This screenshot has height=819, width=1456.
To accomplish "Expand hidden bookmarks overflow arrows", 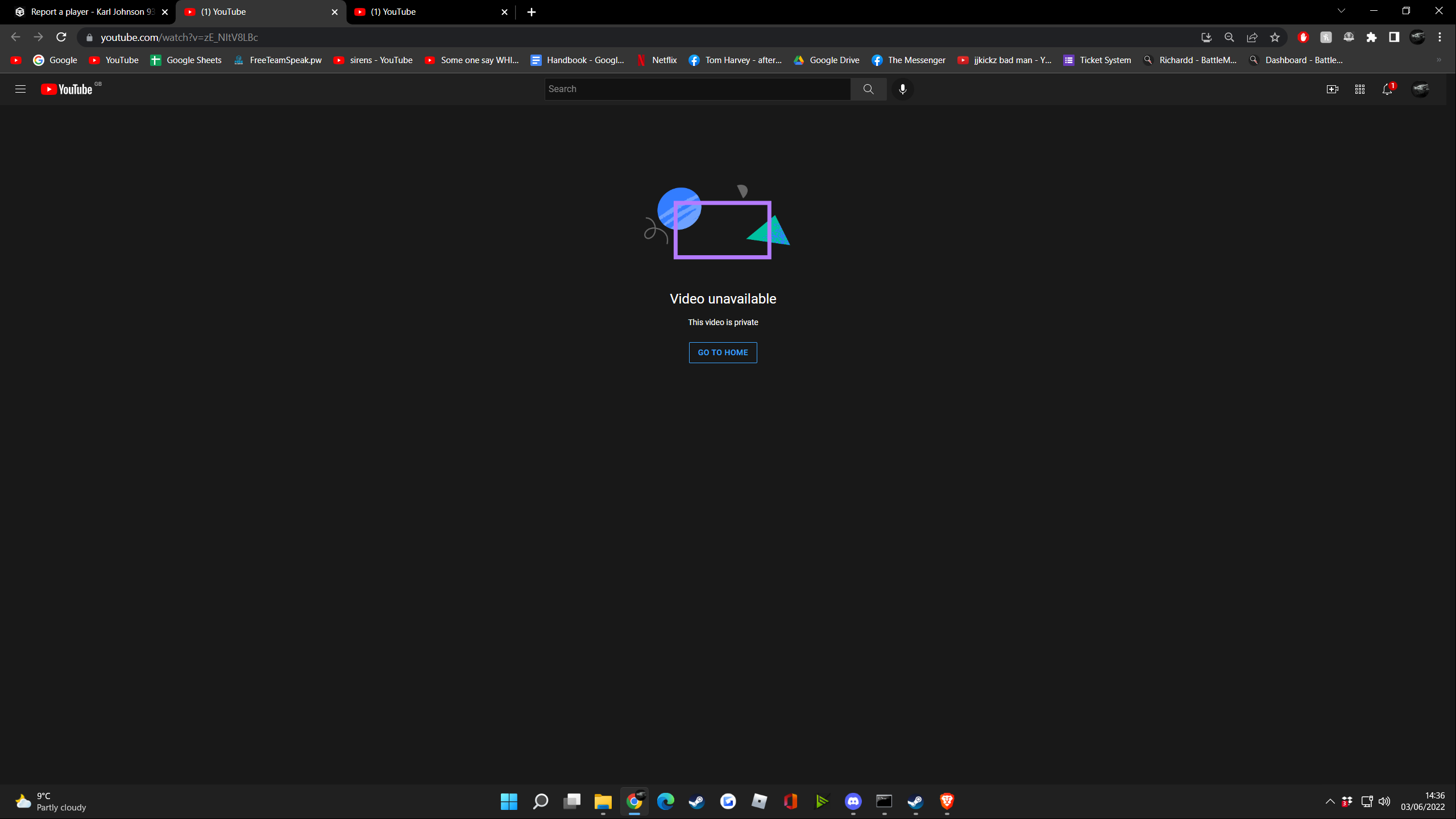I will 1439,60.
